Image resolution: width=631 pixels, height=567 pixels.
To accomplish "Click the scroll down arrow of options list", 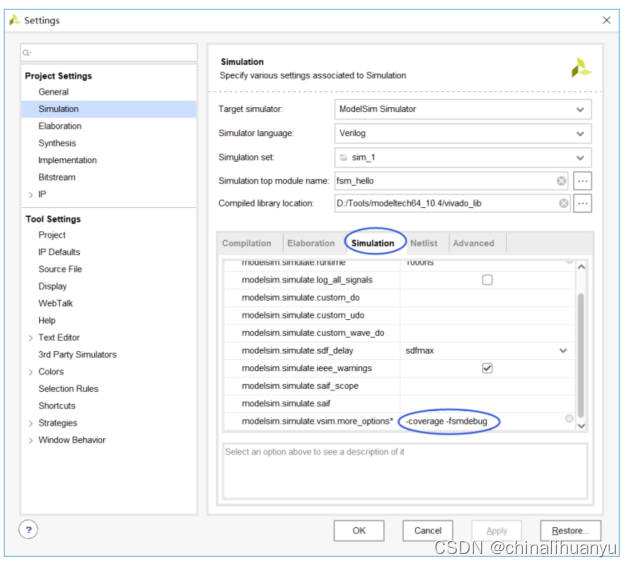I will (x=581, y=426).
